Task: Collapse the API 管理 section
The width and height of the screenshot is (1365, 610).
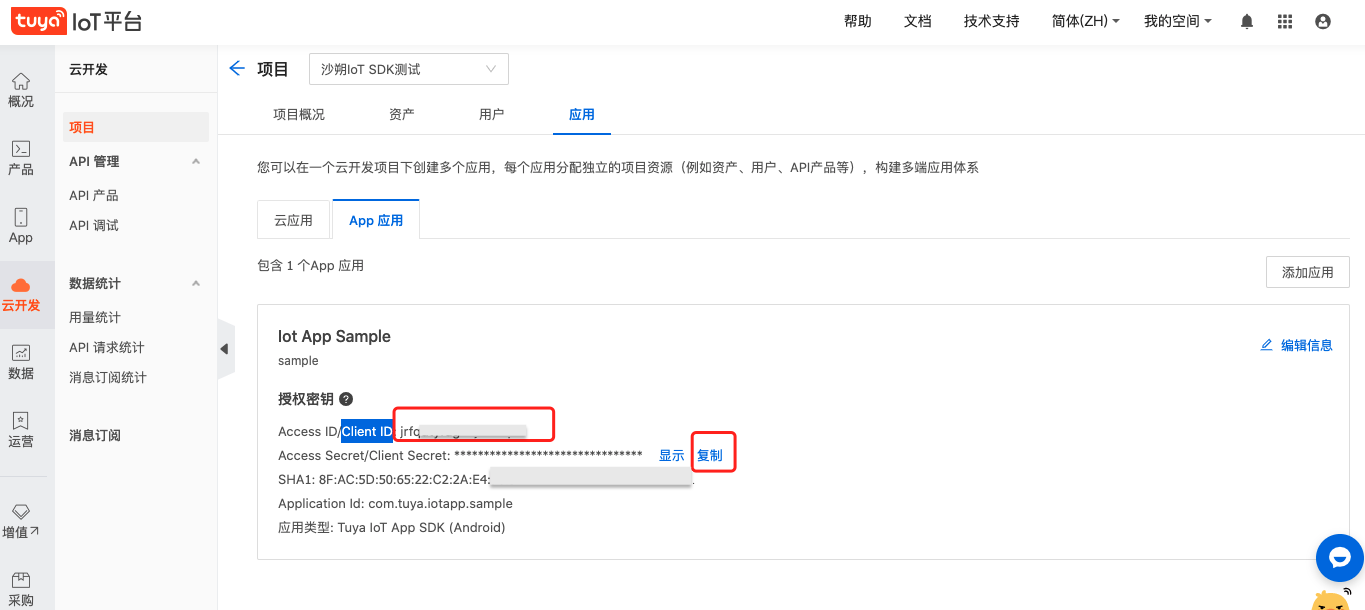Action: pos(196,162)
